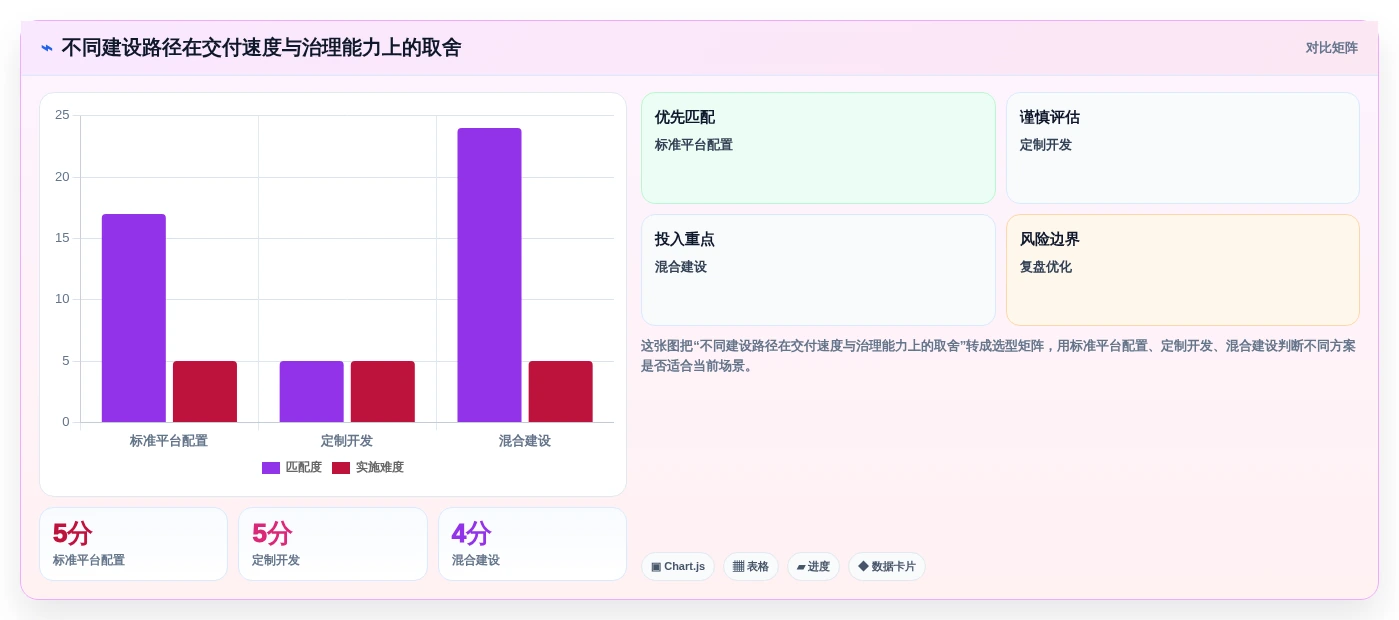Click the 进度 tag chip
The height and width of the screenshot is (620, 1399).
pyautogui.click(x=813, y=567)
